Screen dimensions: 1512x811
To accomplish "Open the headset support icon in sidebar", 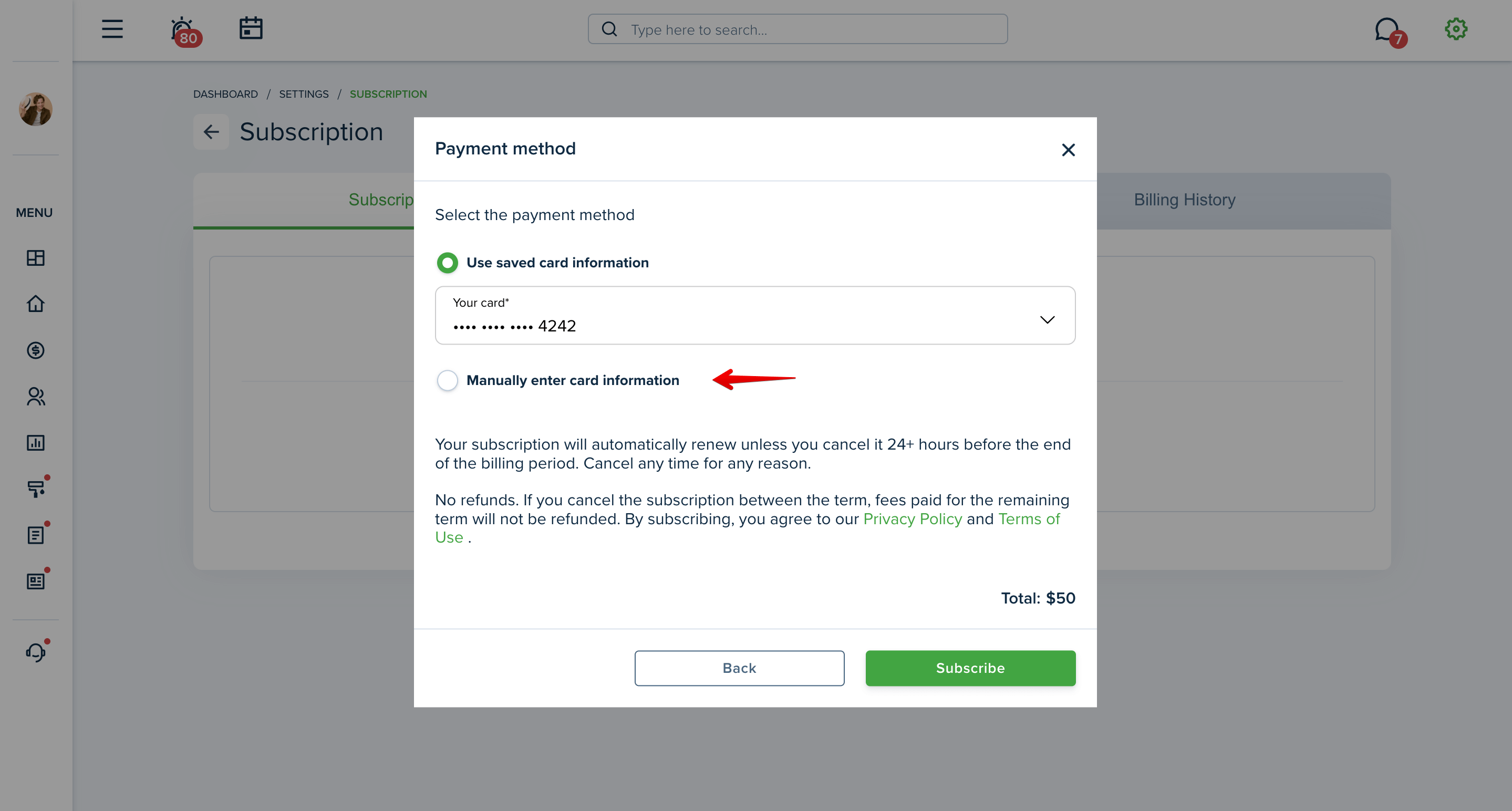I will [36, 651].
